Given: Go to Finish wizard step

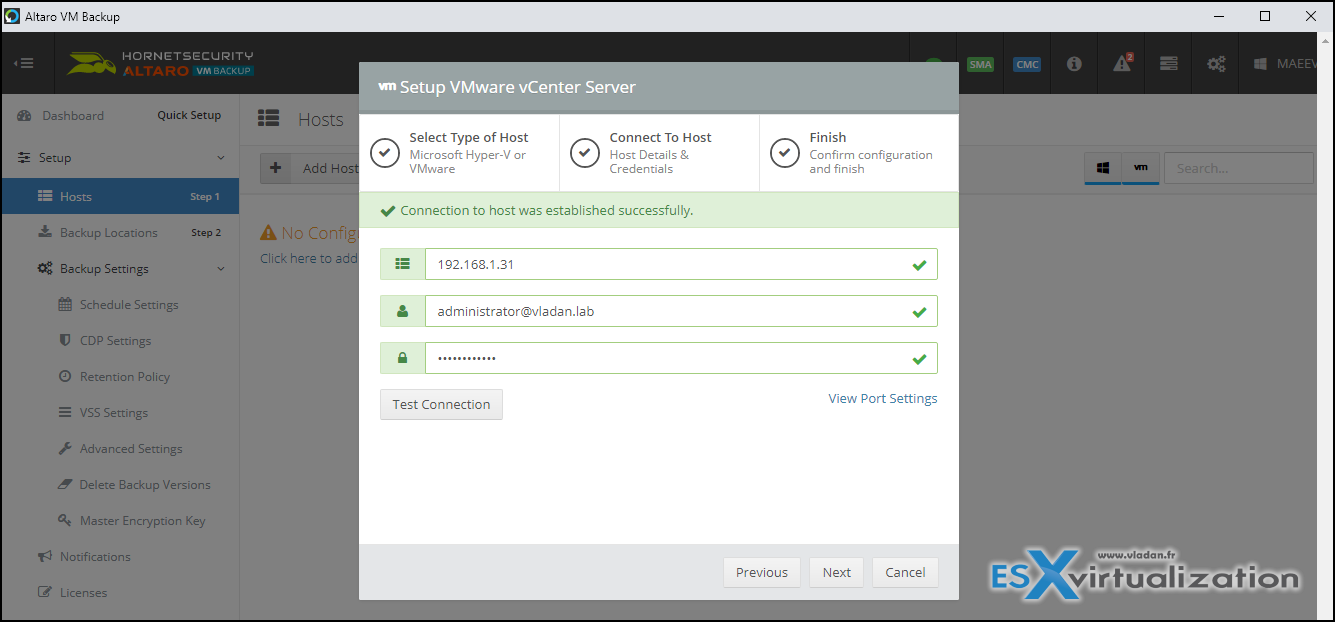Looking at the screenshot, I should pyautogui.click(x=859, y=152).
